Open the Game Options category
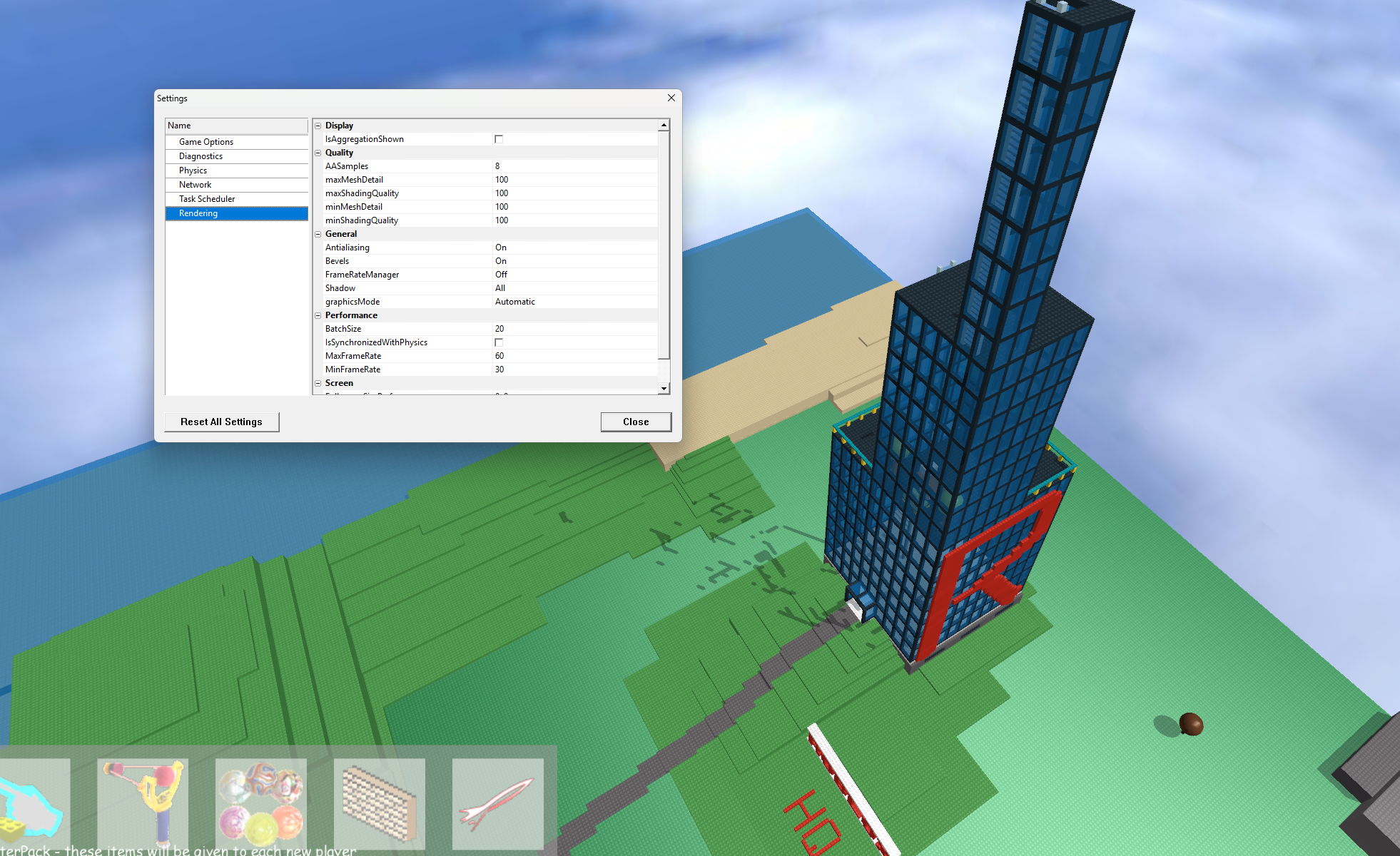 (x=206, y=142)
